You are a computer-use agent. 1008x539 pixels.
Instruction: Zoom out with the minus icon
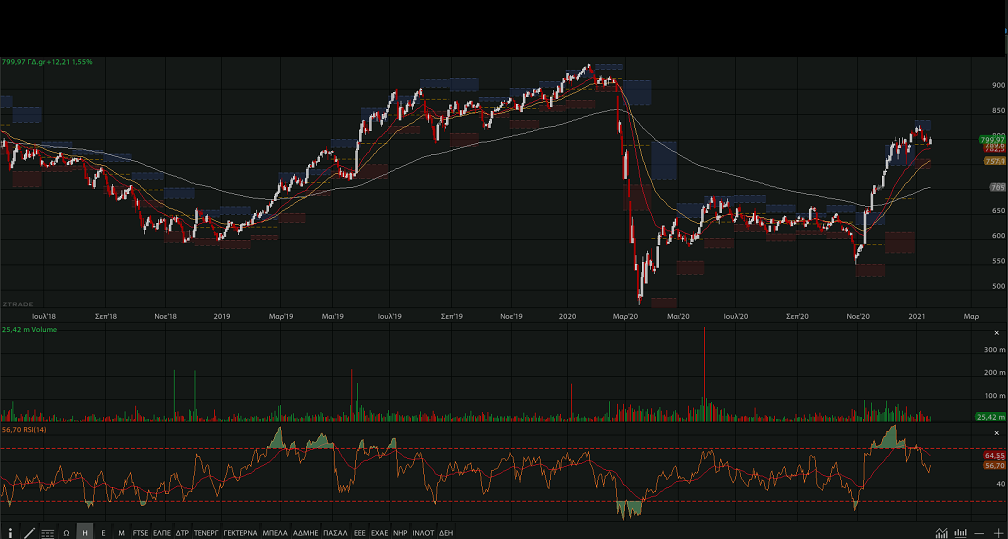(x=979, y=533)
